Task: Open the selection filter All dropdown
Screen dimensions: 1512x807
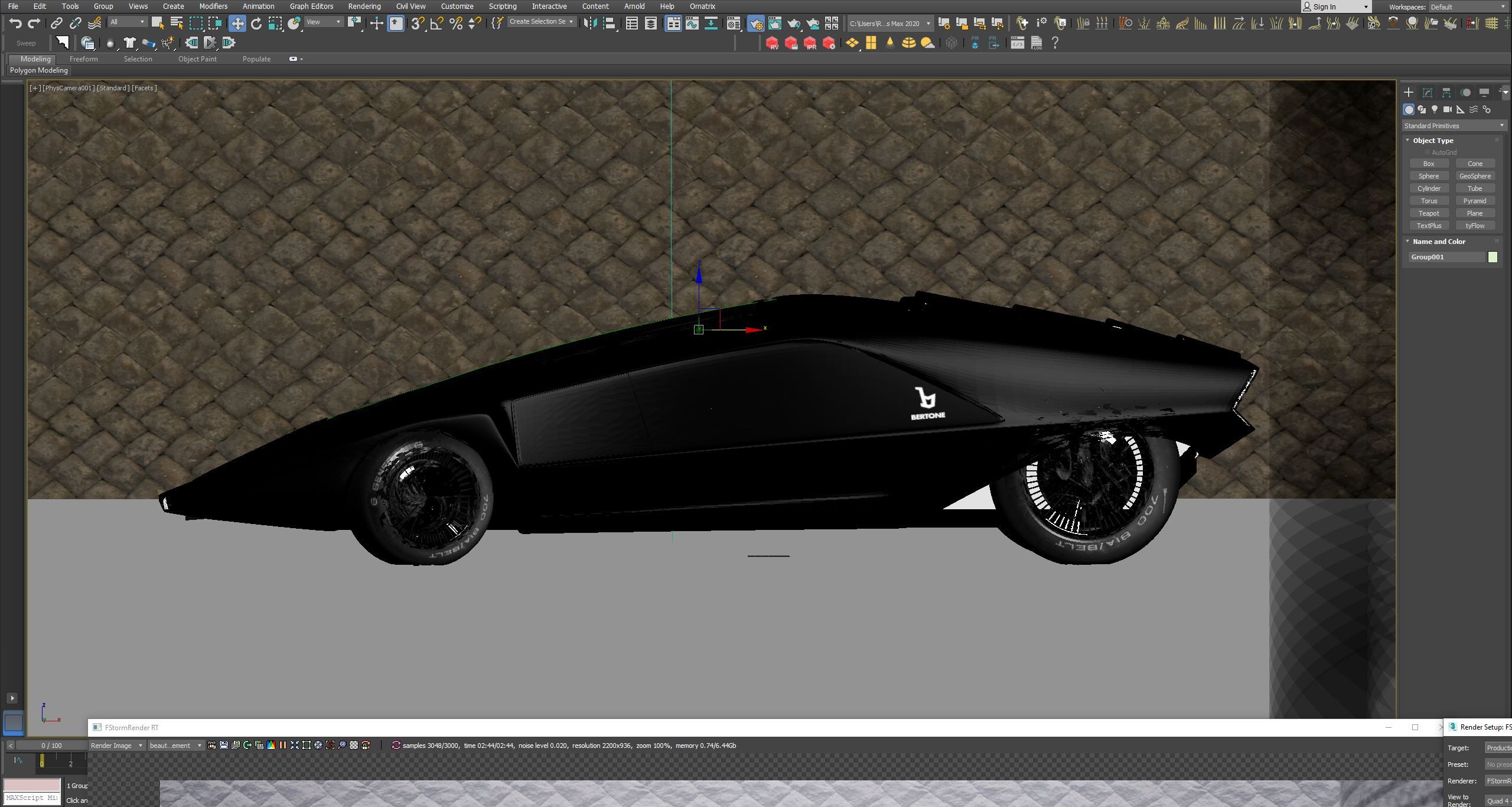Action: click(x=128, y=22)
